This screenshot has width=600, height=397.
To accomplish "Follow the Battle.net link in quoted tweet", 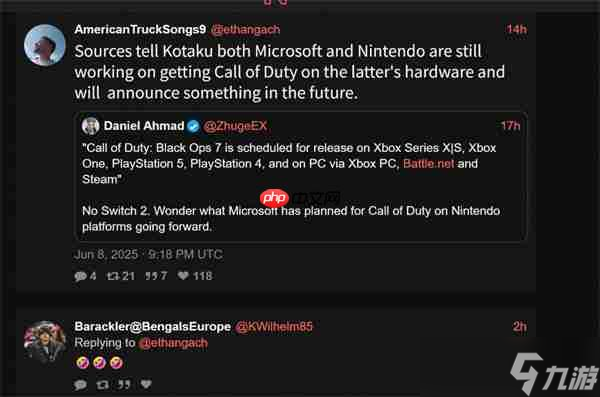I will pyautogui.click(x=429, y=163).
